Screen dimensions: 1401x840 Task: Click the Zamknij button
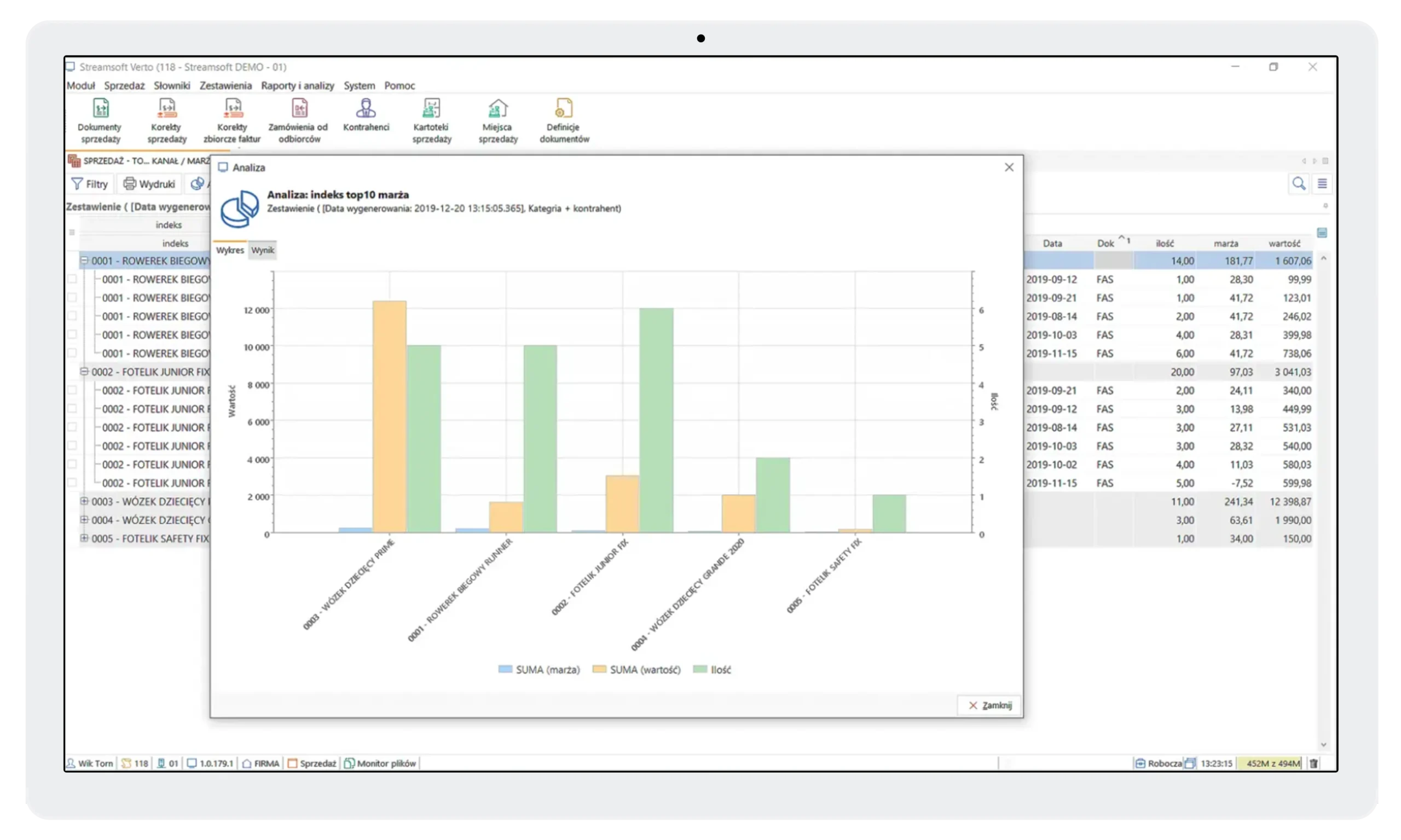(x=989, y=705)
